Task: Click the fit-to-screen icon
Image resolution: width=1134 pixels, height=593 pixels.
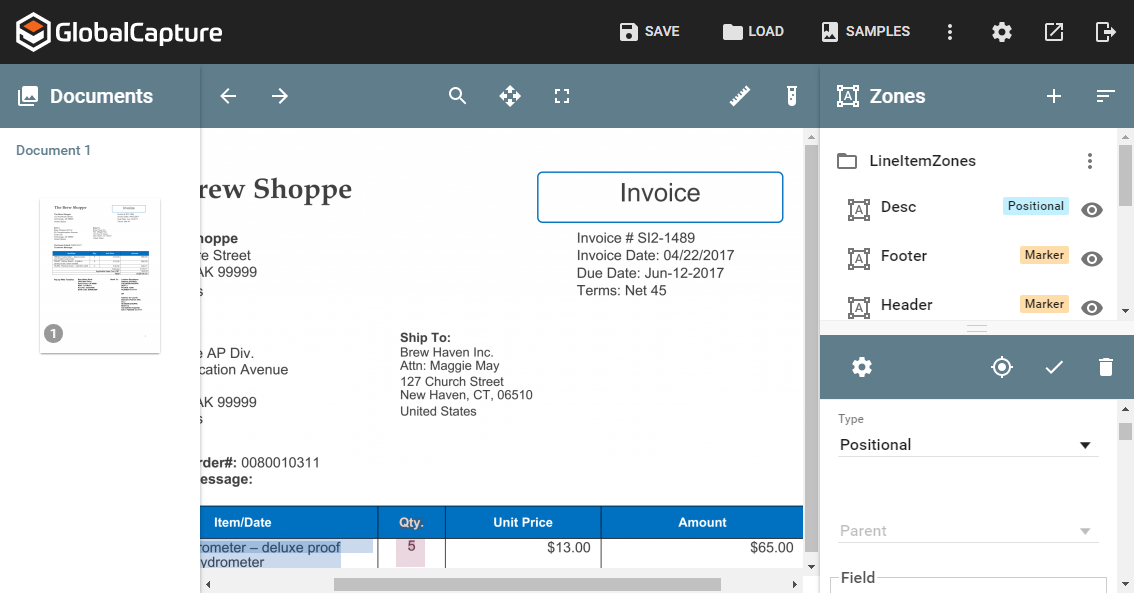Action: click(562, 96)
